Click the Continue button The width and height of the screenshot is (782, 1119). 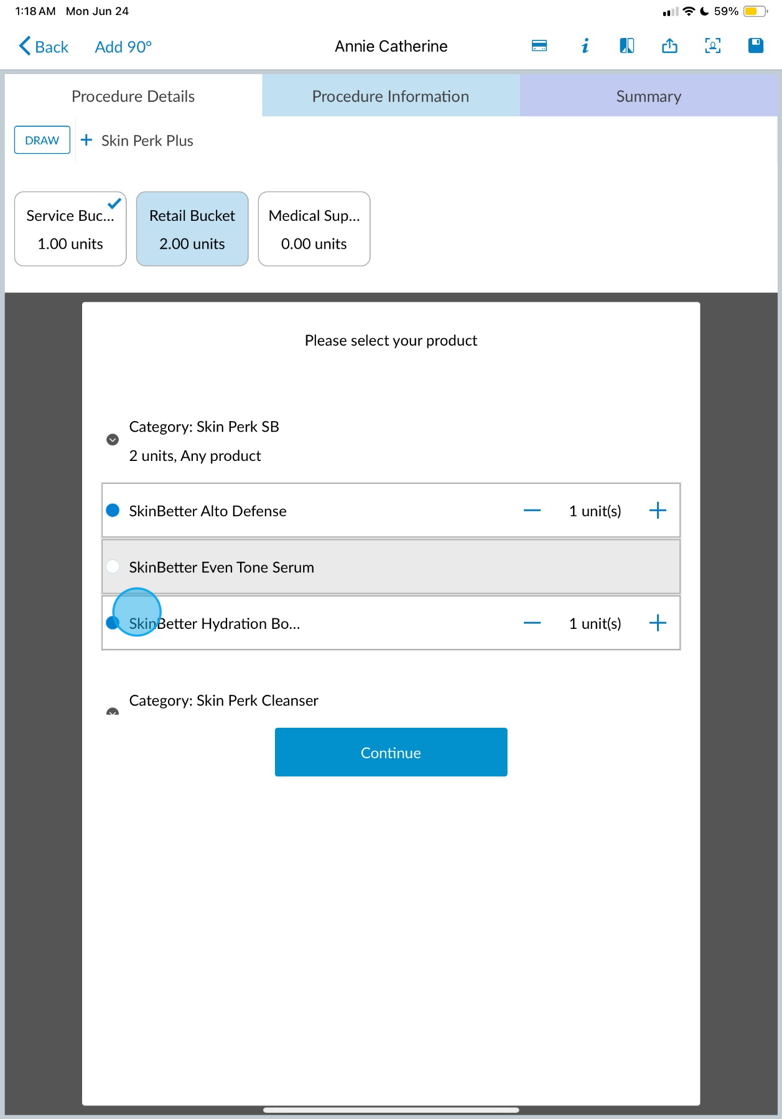(x=391, y=752)
